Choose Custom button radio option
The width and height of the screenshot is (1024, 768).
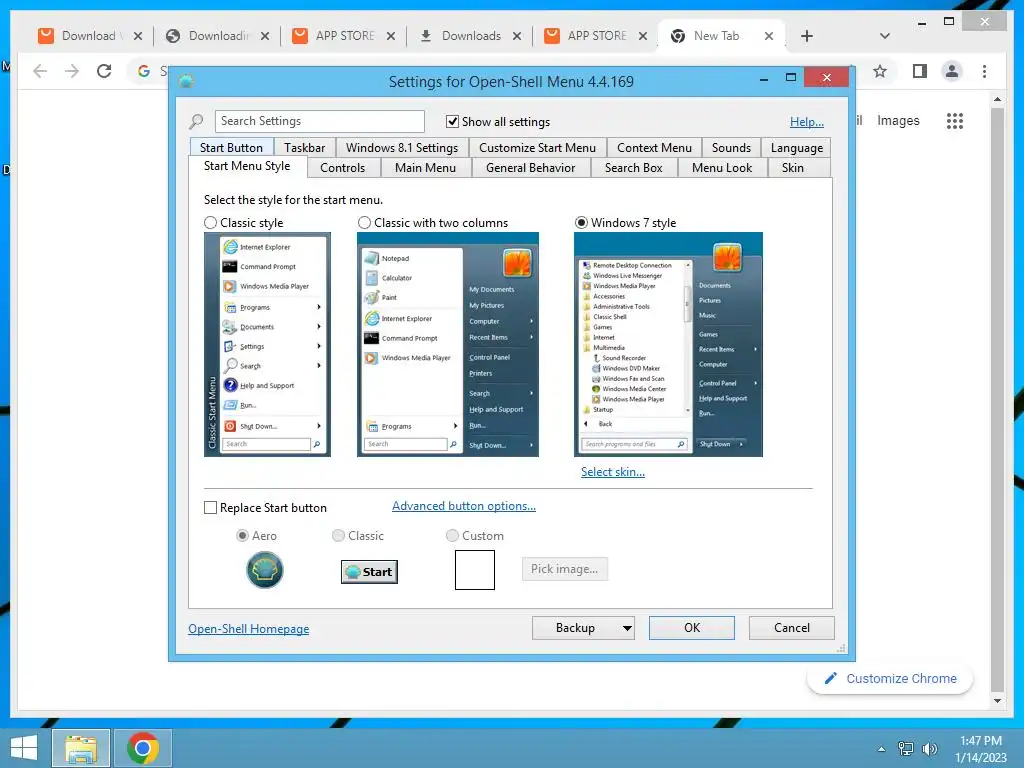[452, 536]
